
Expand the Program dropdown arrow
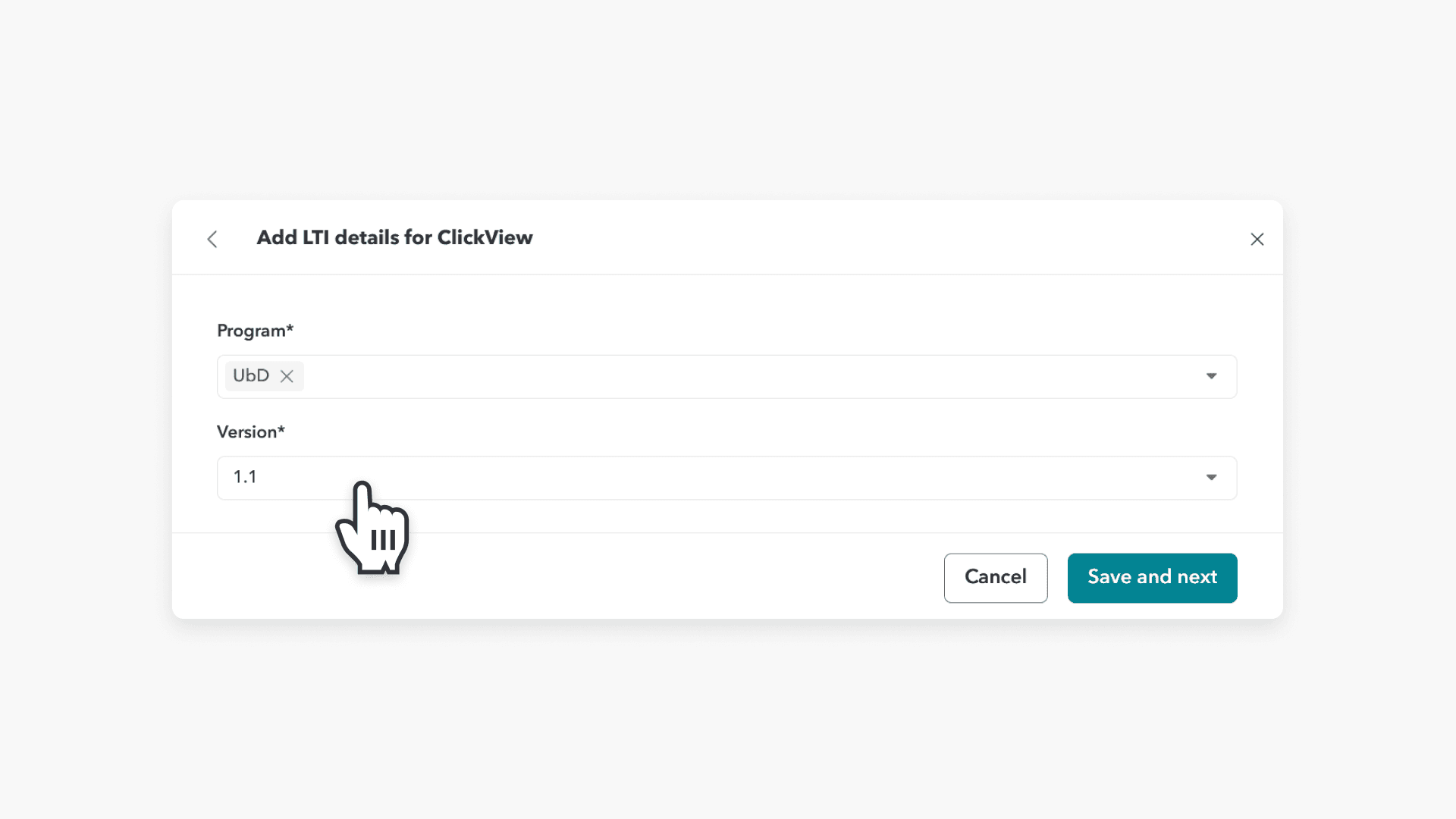[1211, 376]
